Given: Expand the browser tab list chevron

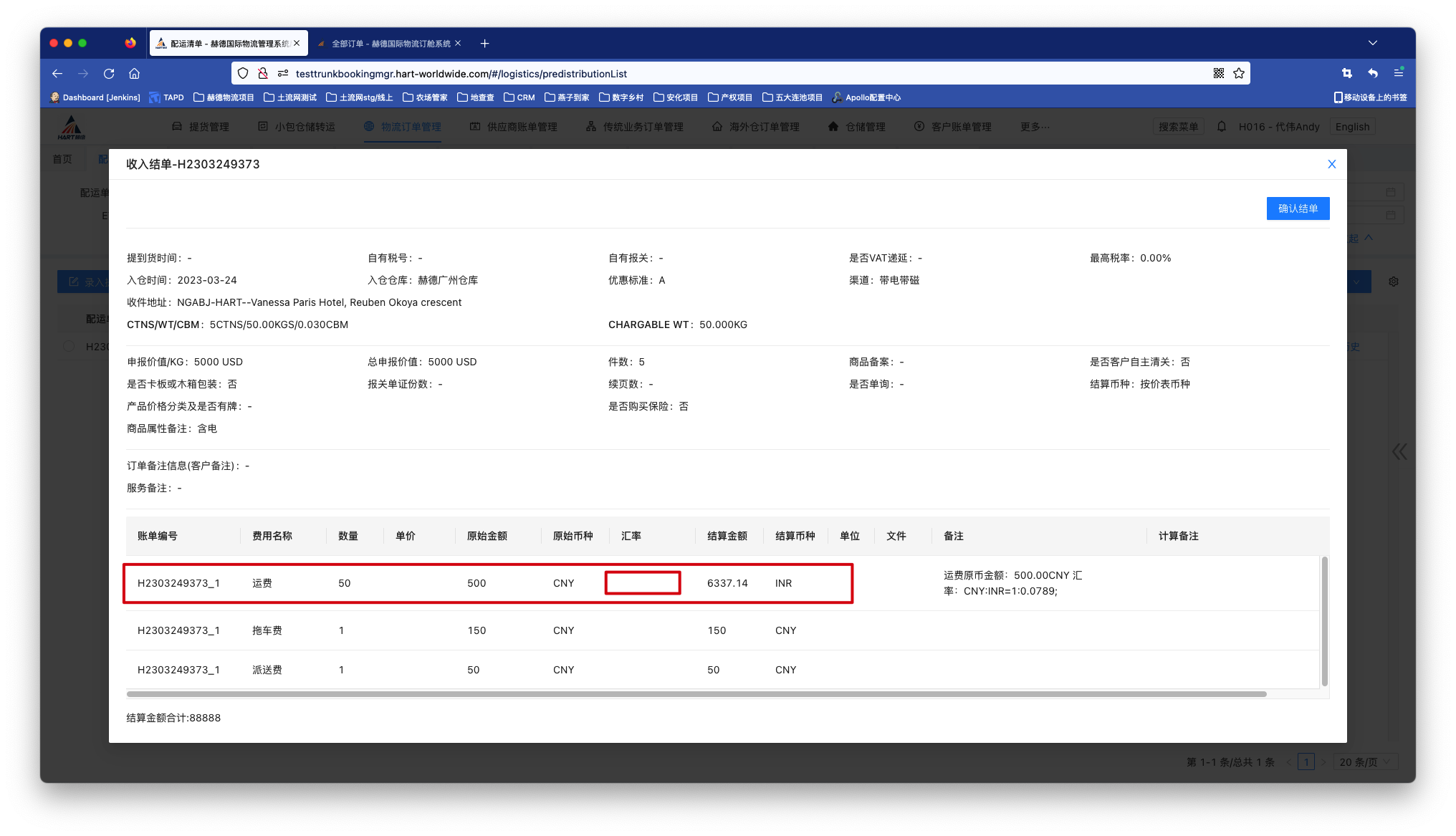Looking at the screenshot, I should pos(1372,43).
